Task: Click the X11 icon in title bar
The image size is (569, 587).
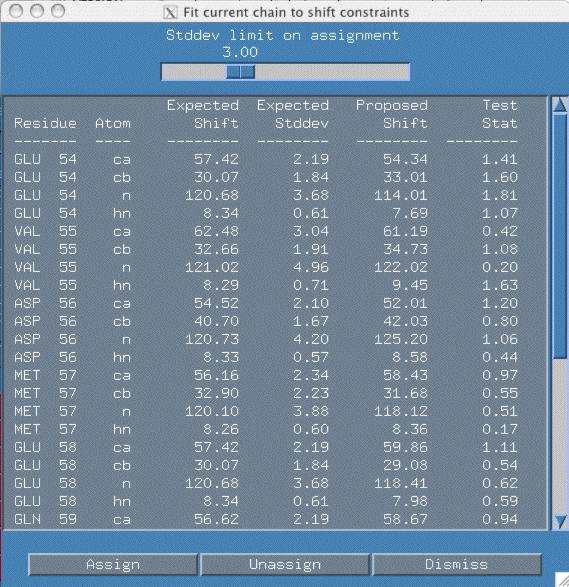Action: coord(170,13)
